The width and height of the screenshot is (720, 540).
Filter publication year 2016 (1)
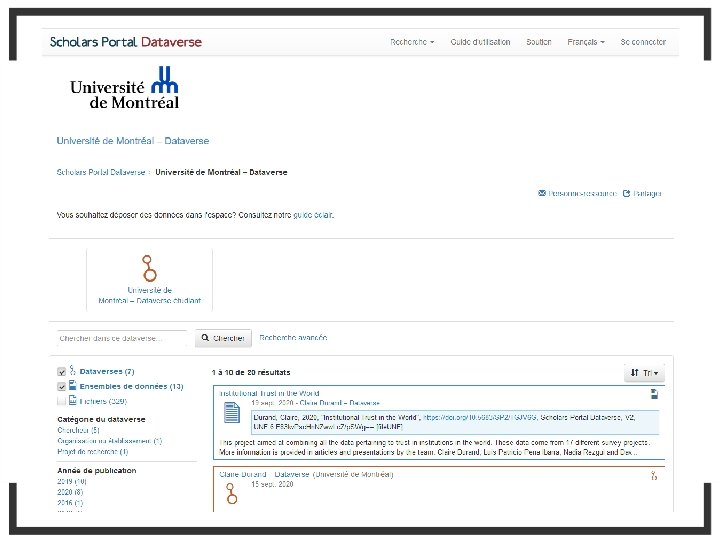(x=70, y=503)
